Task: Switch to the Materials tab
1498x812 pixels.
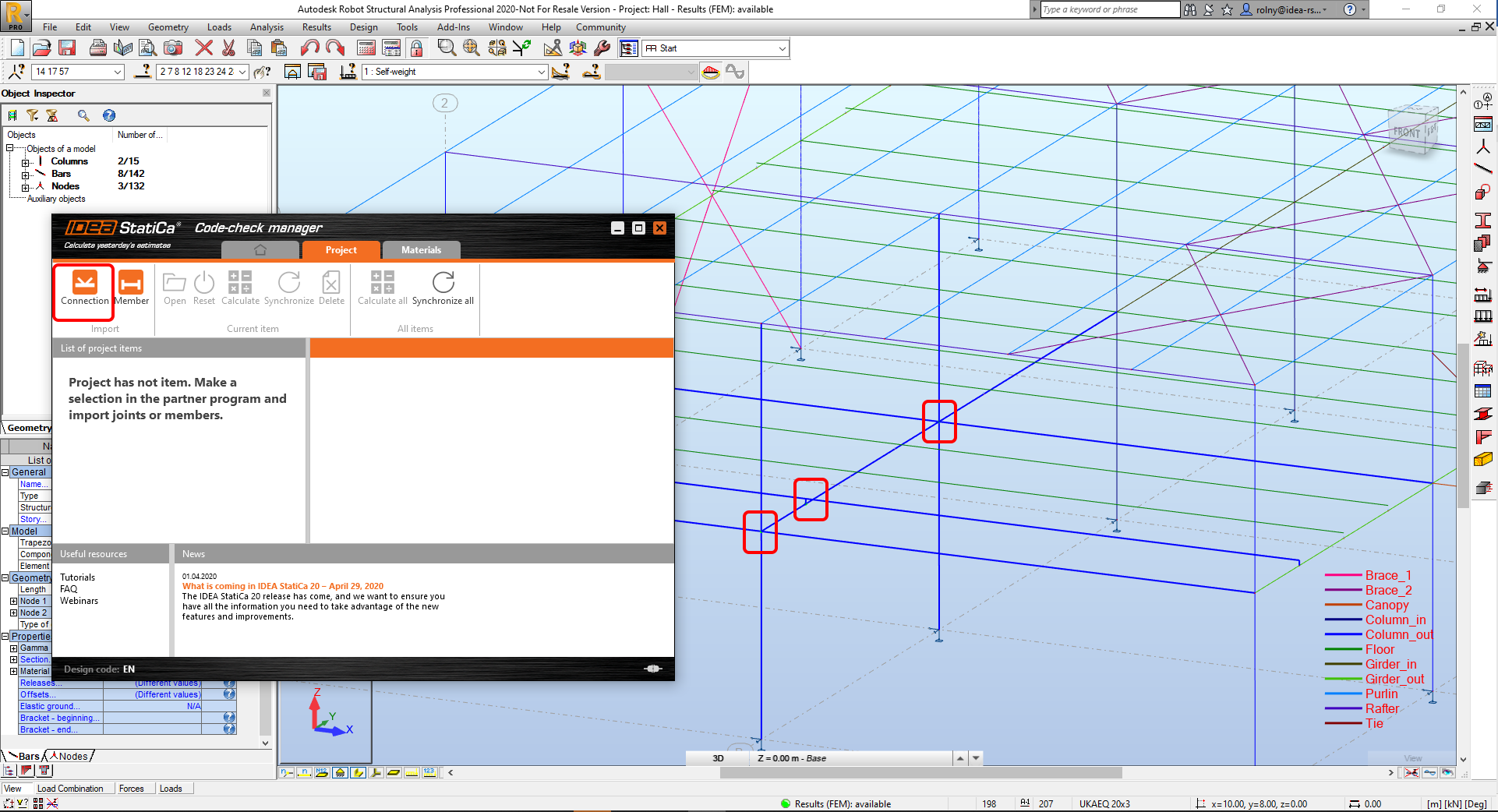Action: click(x=421, y=250)
